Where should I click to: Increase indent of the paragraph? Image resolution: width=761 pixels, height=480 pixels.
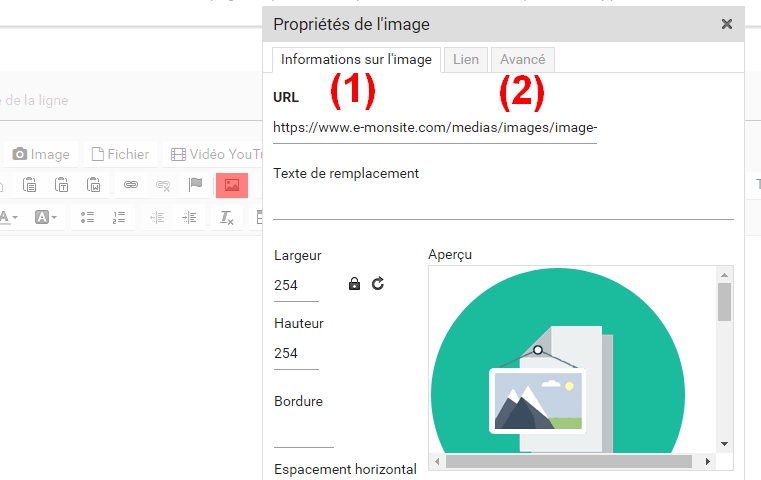tap(189, 217)
